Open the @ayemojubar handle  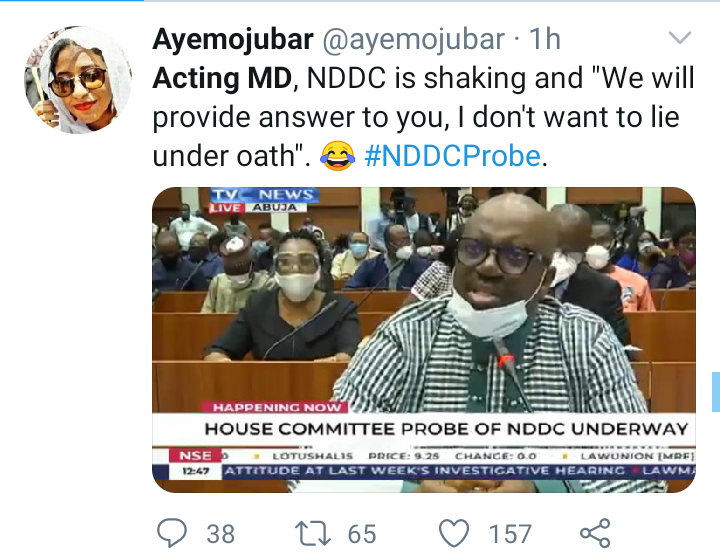click(413, 39)
